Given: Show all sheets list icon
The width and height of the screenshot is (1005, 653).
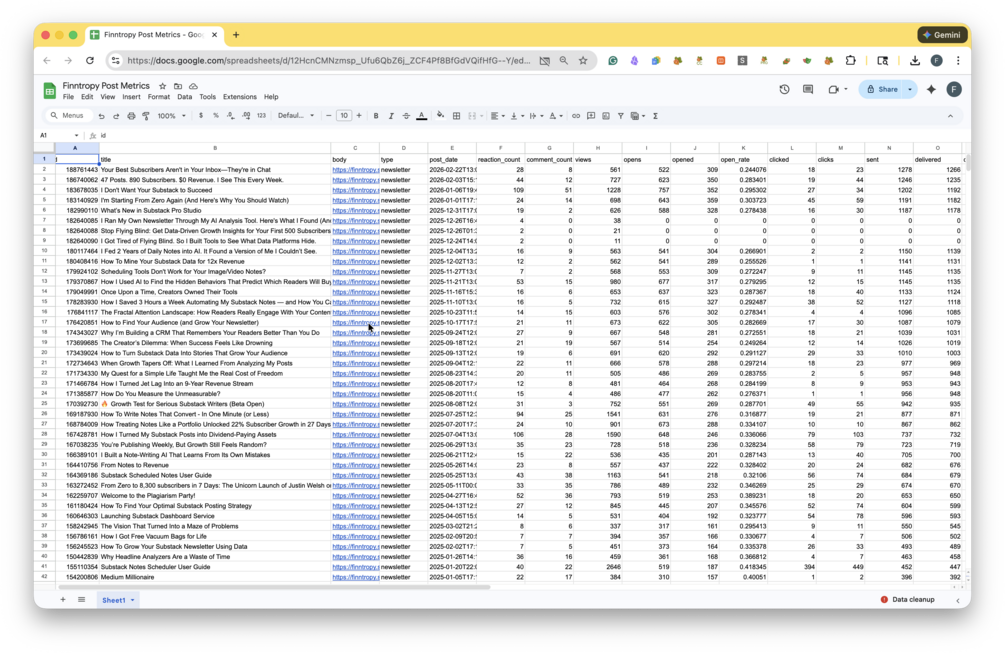Looking at the screenshot, I should 81,600.
